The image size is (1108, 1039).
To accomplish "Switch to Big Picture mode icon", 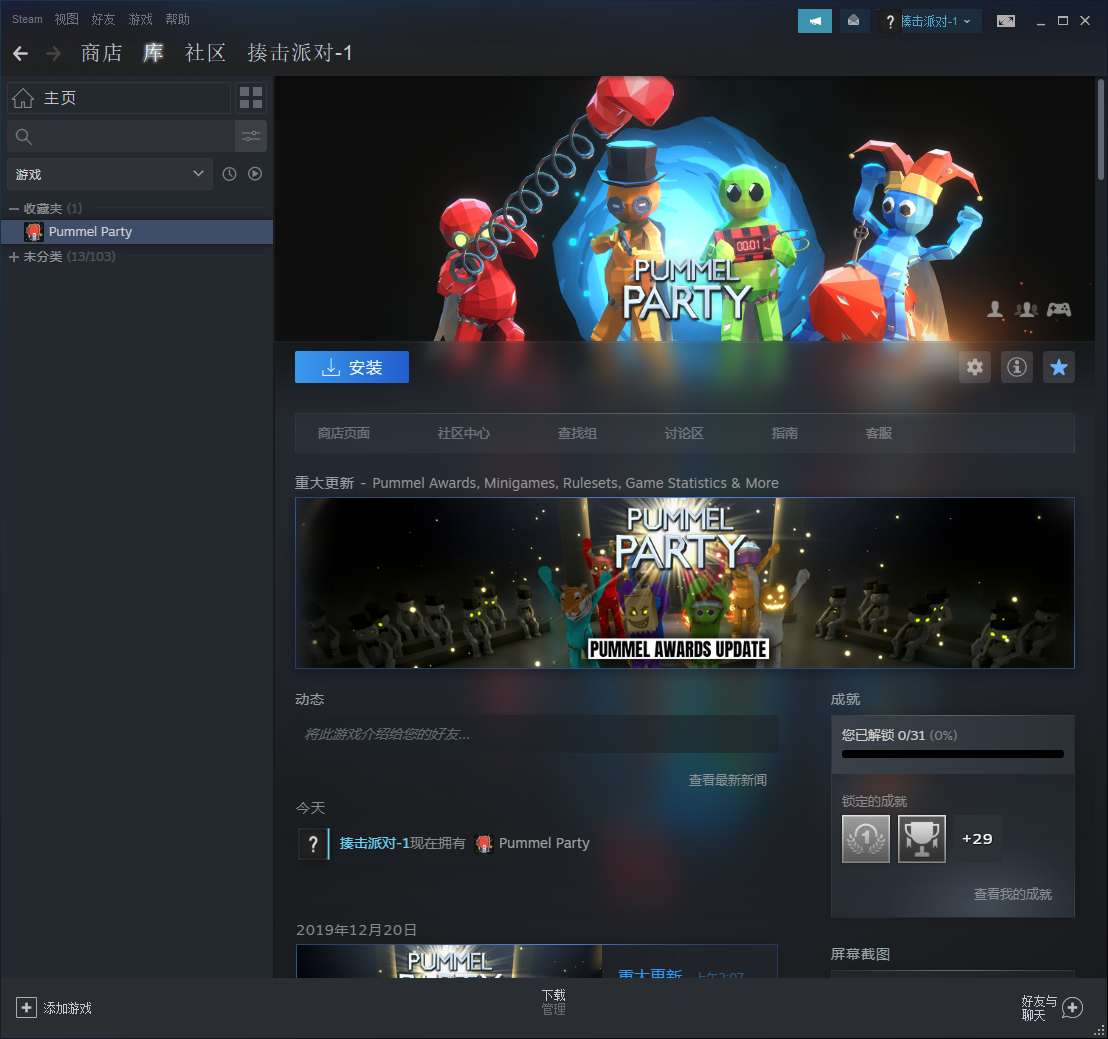I will click(x=1006, y=21).
